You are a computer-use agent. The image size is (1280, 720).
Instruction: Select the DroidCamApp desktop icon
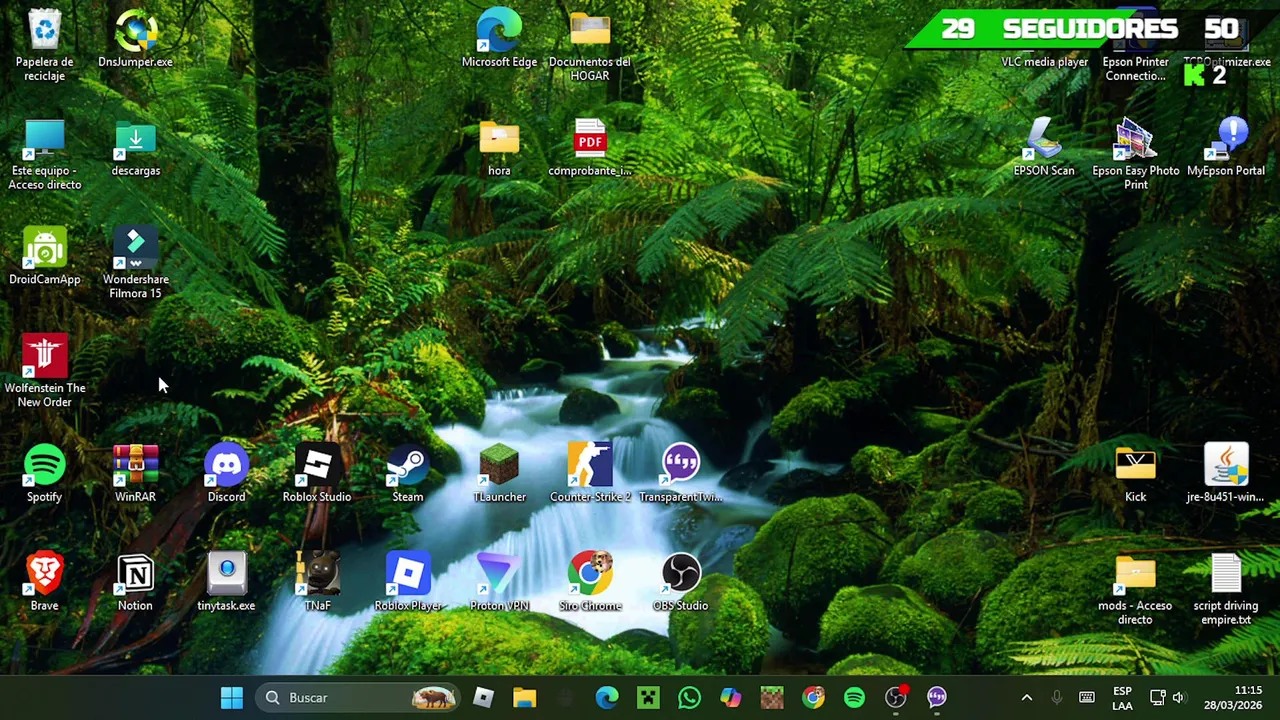tap(45, 258)
